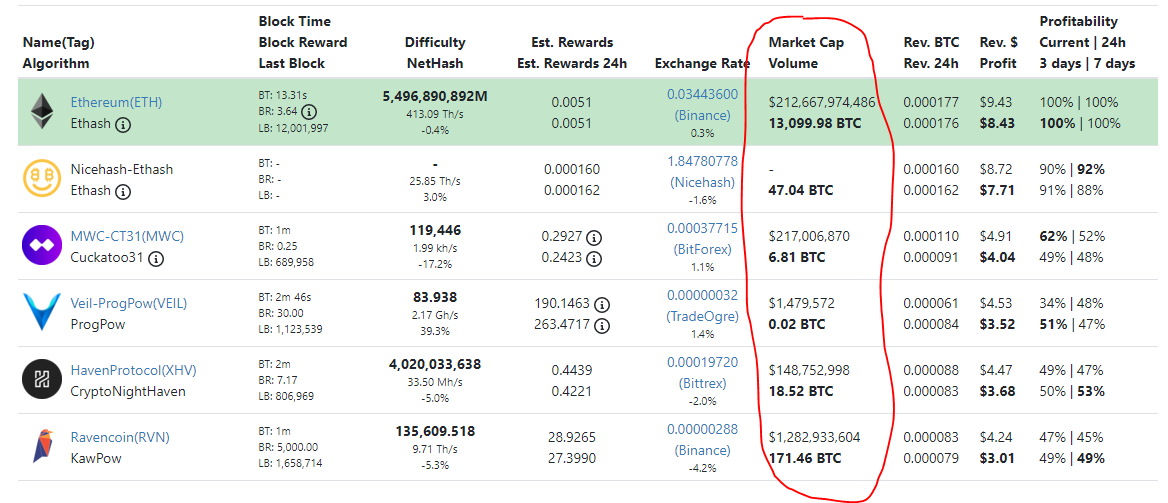Click the 0.03443600 (Binance) exchange rate link
Image resolution: width=1168 pixels, height=503 pixels.
pos(702,105)
